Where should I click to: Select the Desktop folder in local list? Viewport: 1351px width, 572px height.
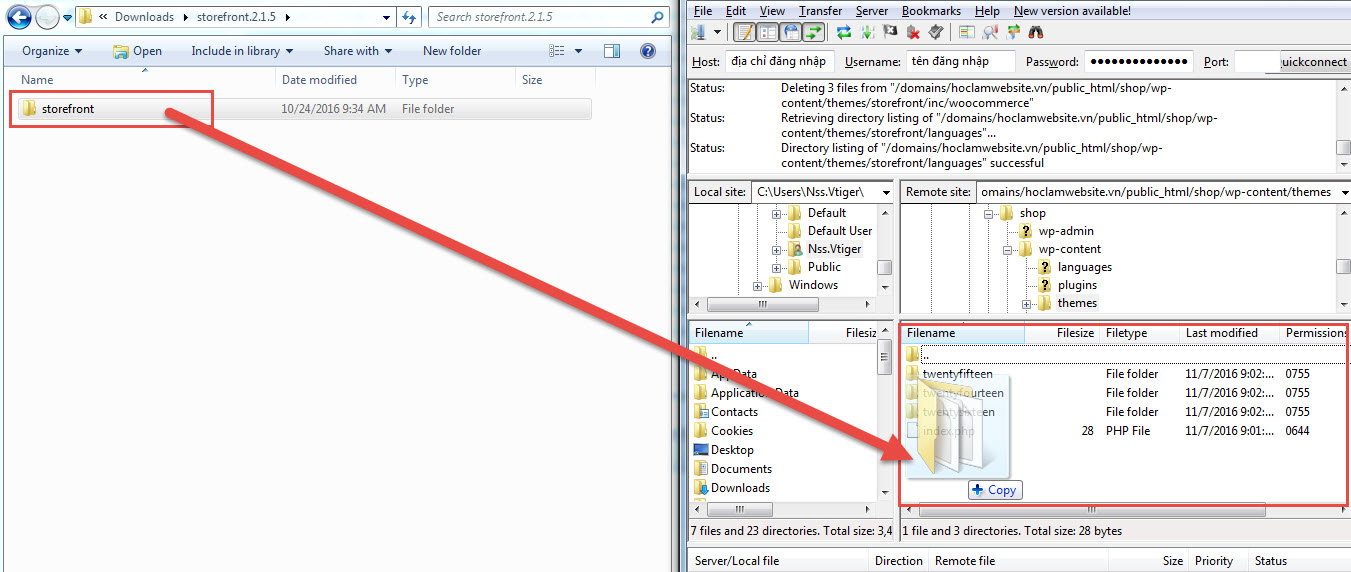click(732, 450)
